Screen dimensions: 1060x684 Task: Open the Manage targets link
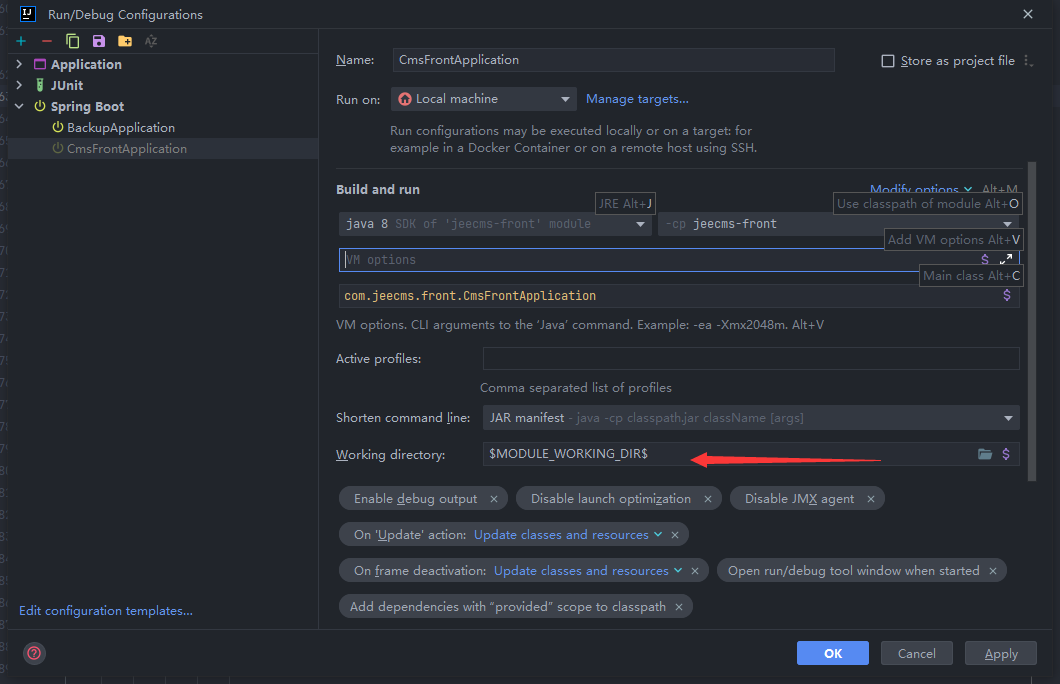point(637,99)
